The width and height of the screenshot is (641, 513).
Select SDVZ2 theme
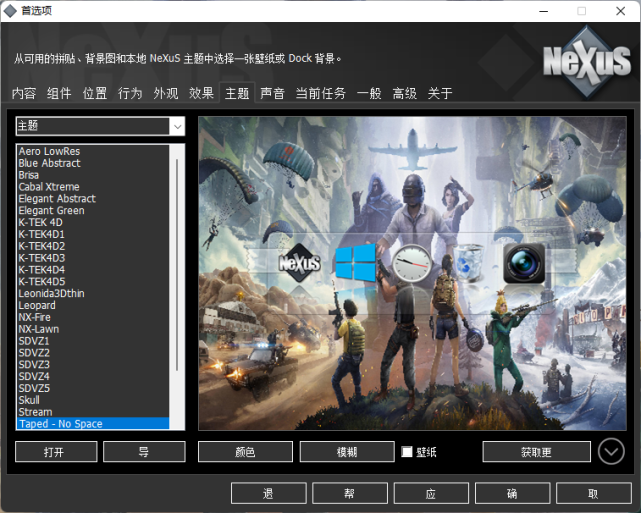(92, 353)
